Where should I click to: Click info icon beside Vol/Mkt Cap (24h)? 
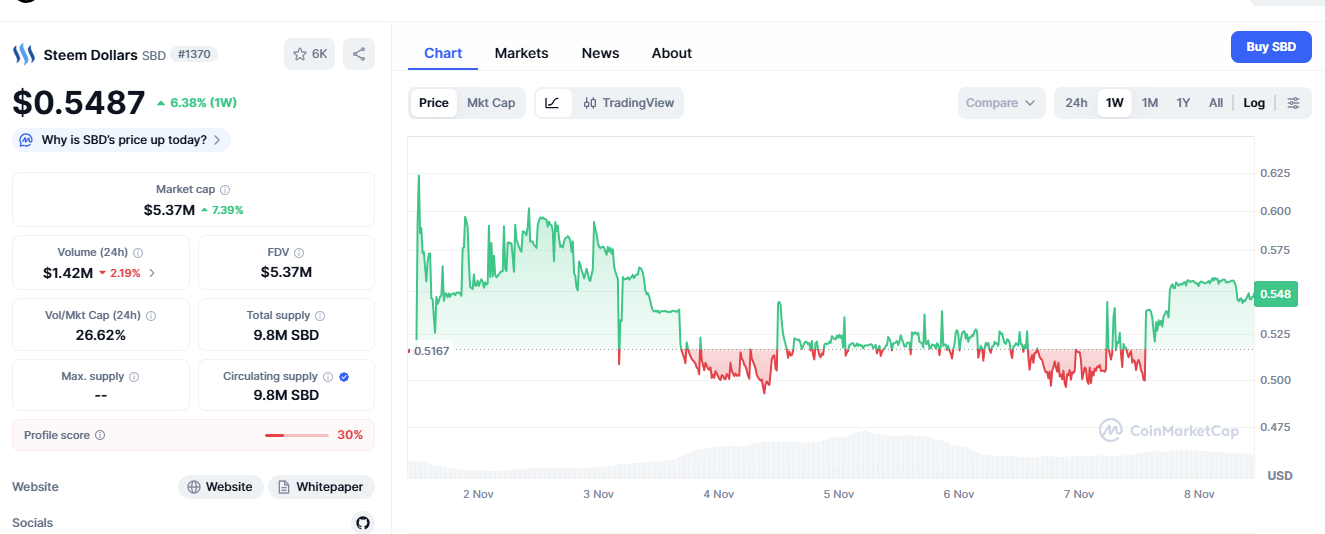tap(150, 315)
